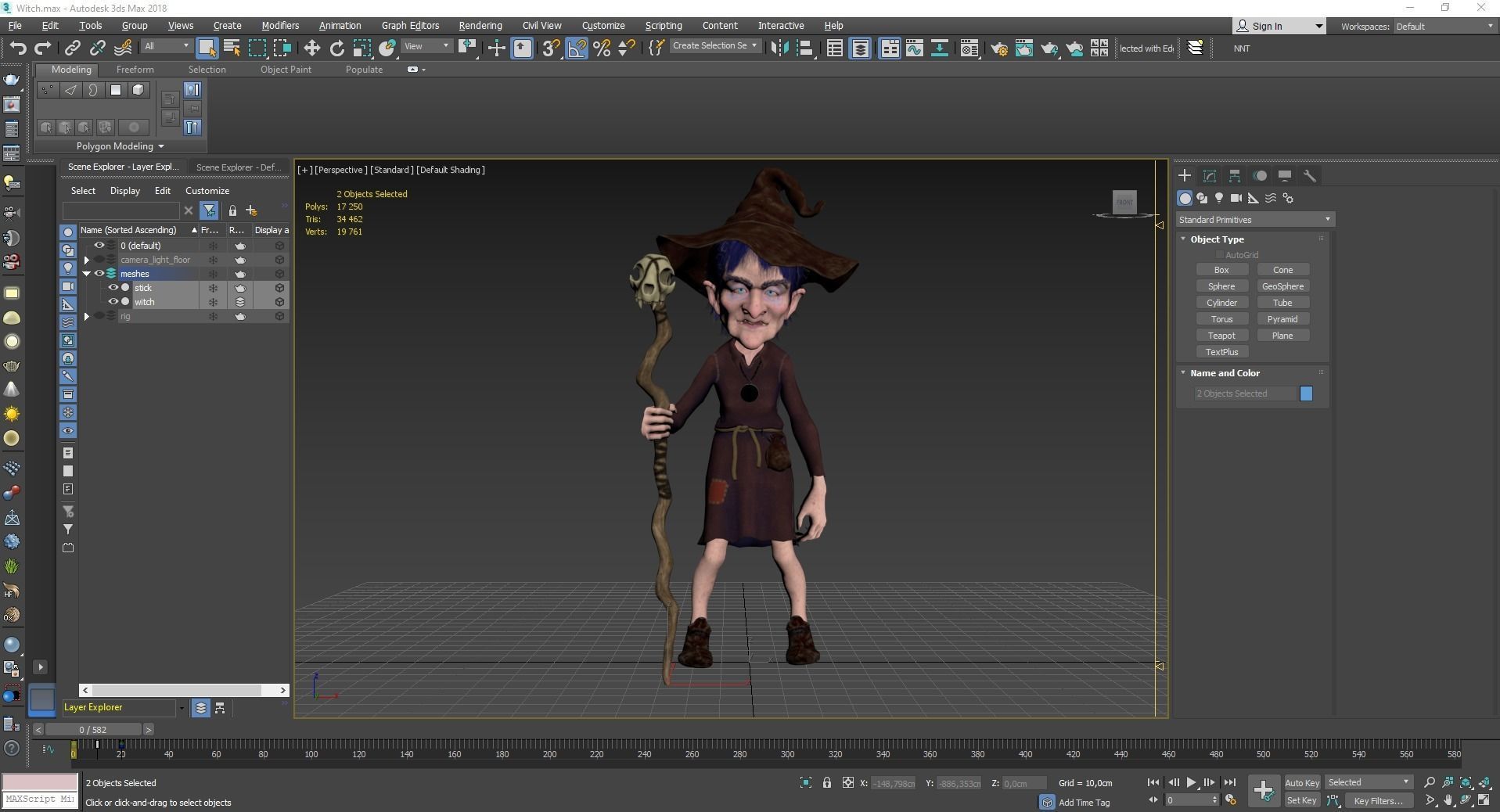The height and width of the screenshot is (812, 1500).
Task: Click the pink MAXScript listener swatch
Action: [40, 782]
